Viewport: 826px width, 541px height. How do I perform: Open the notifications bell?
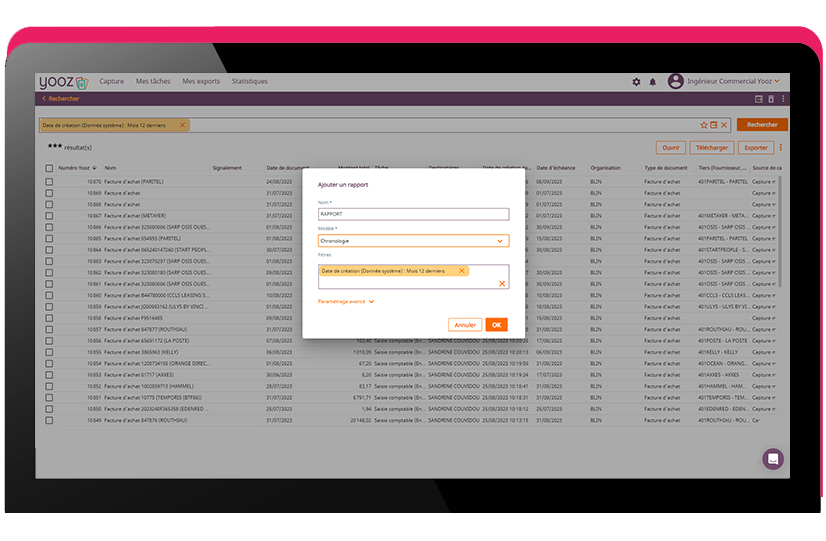pos(652,82)
